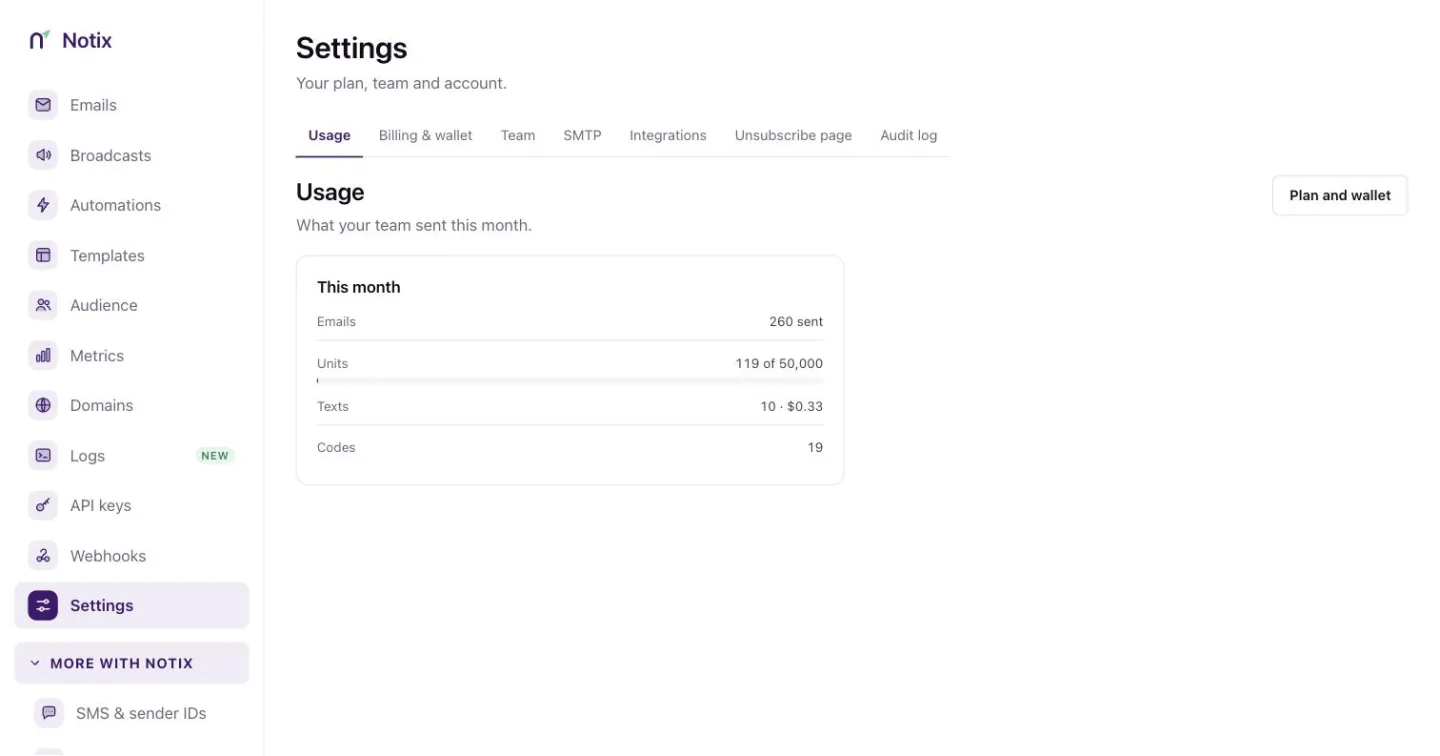Click the Units usage progress bar
This screenshot has height=756, width=1440.
tap(570, 381)
